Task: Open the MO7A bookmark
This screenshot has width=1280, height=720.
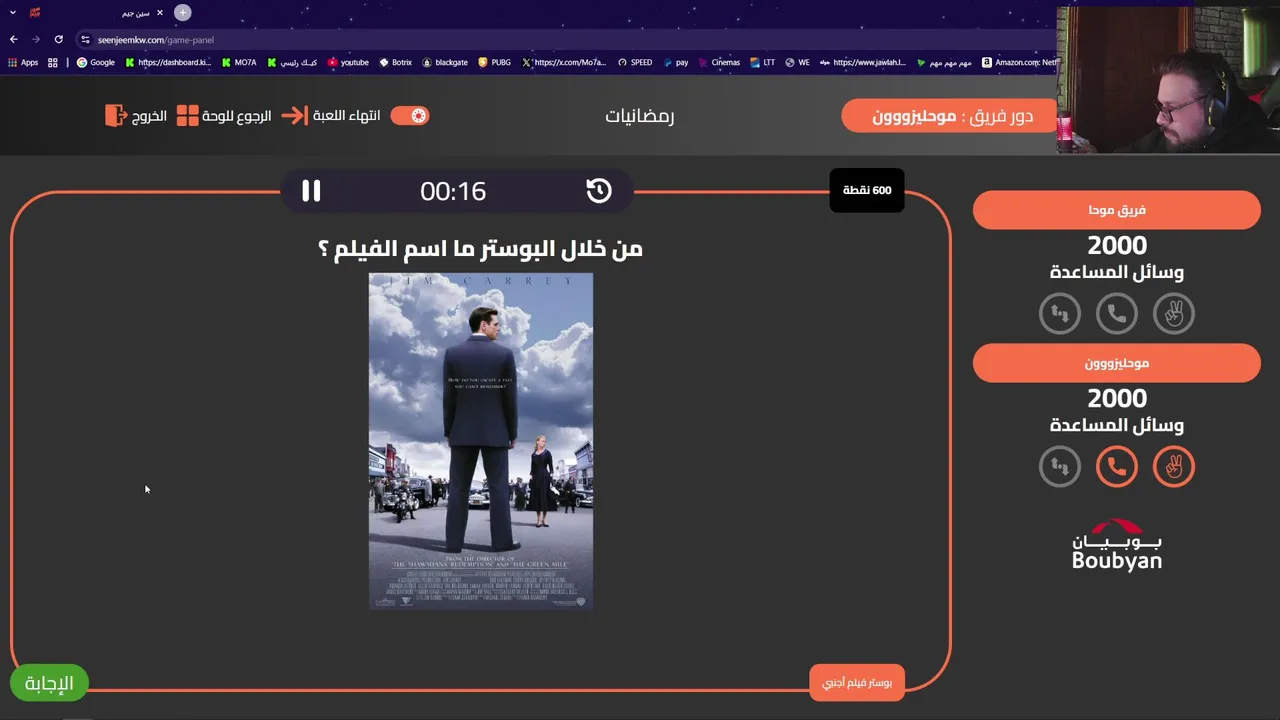Action: tap(239, 62)
